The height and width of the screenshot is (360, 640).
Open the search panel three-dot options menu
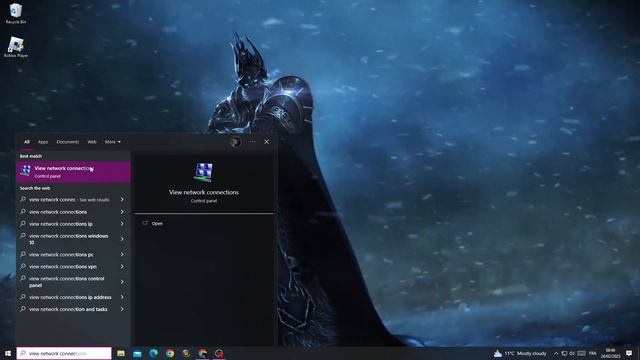coord(253,142)
